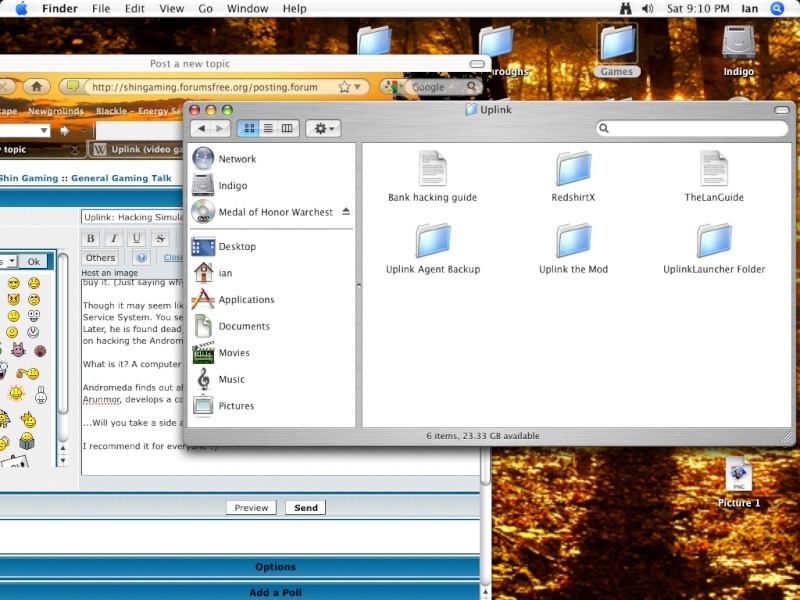Open the Go menu
The height and width of the screenshot is (600, 800).
pos(206,9)
